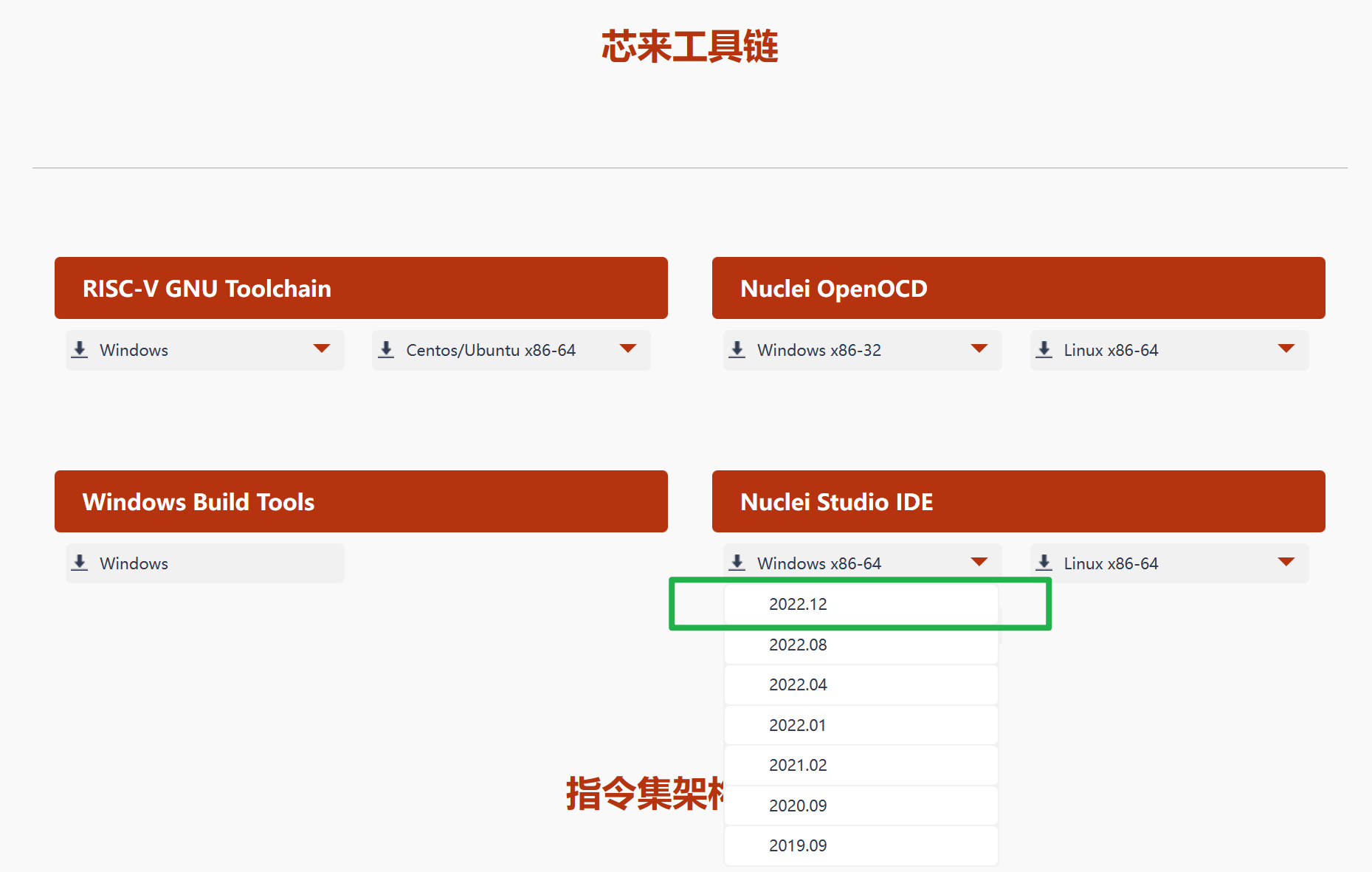Click the RISC-V GNU Toolchain header

[361, 288]
